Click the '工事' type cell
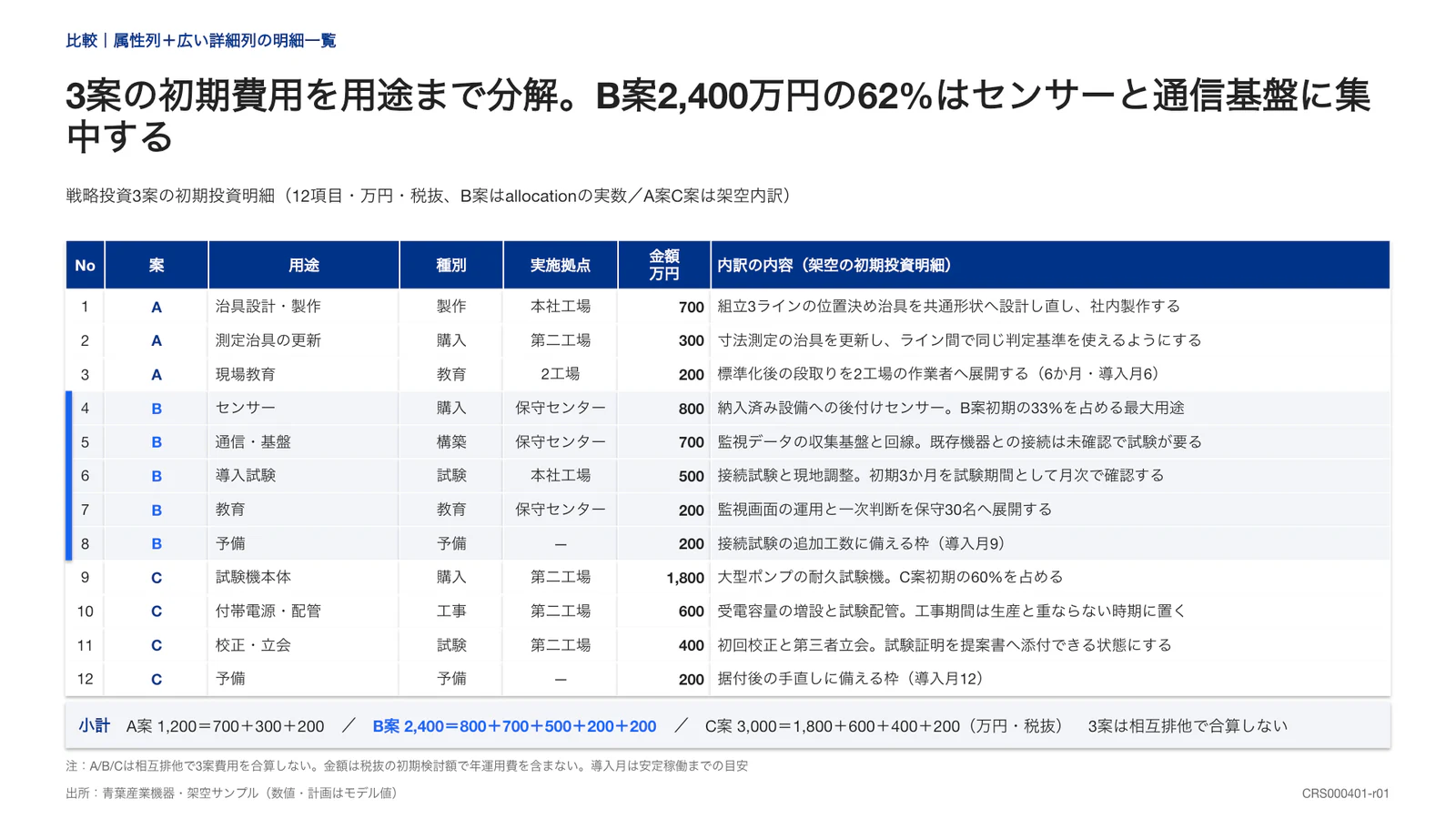This screenshot has height=819, width=1456. click(450, 611)
